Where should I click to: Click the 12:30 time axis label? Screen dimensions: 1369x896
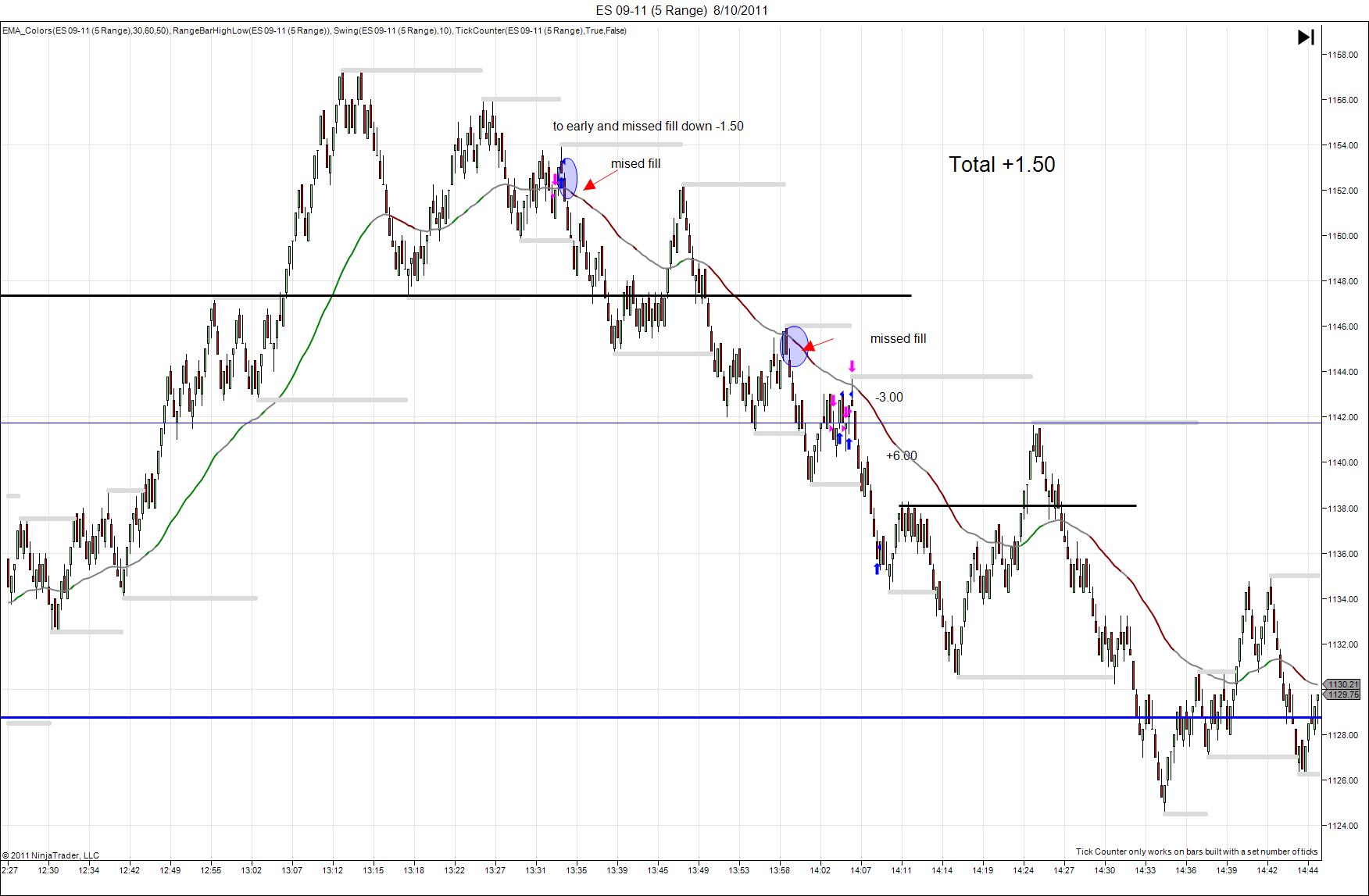48,870
